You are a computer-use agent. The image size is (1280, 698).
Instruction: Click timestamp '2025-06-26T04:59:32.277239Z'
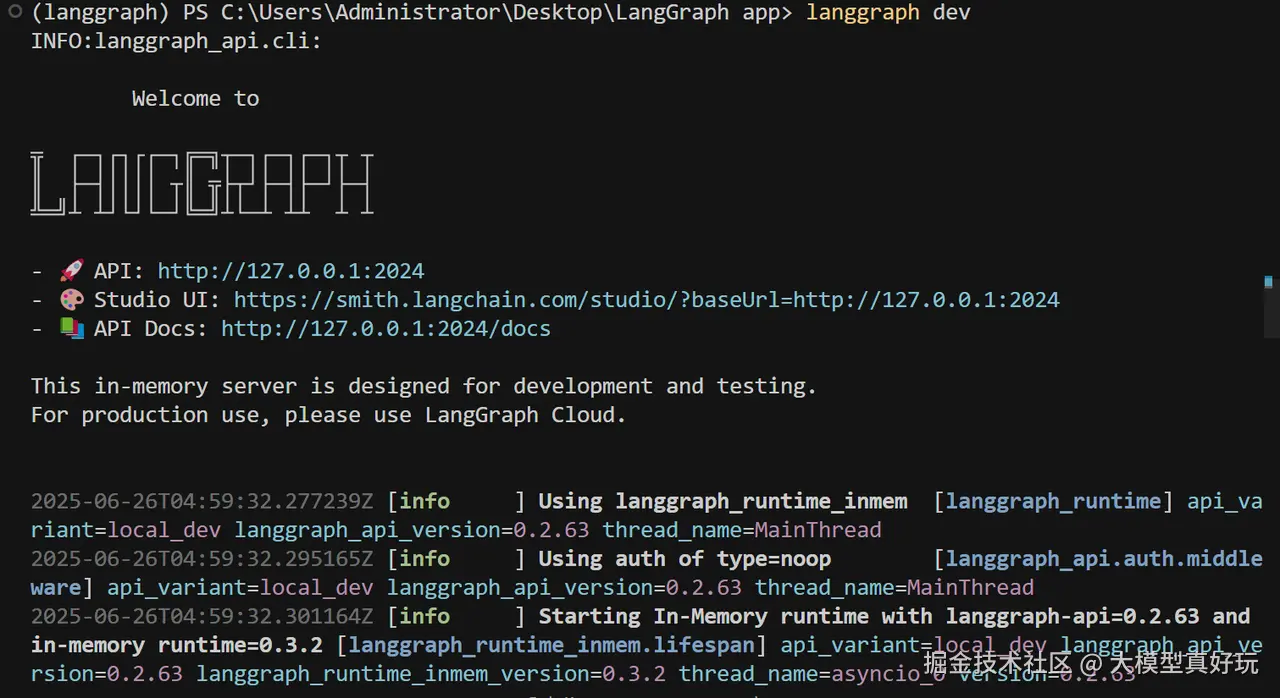(x=202, y=501)
